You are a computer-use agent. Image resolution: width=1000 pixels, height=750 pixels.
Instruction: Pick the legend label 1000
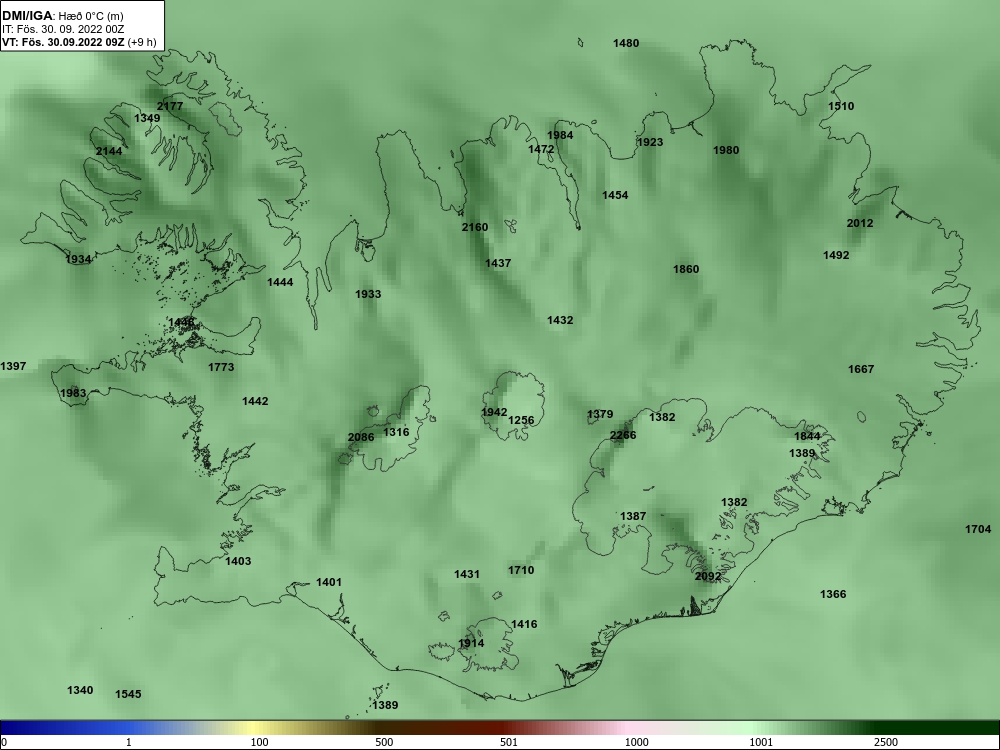pyautogui.click(x=636, y=742)
